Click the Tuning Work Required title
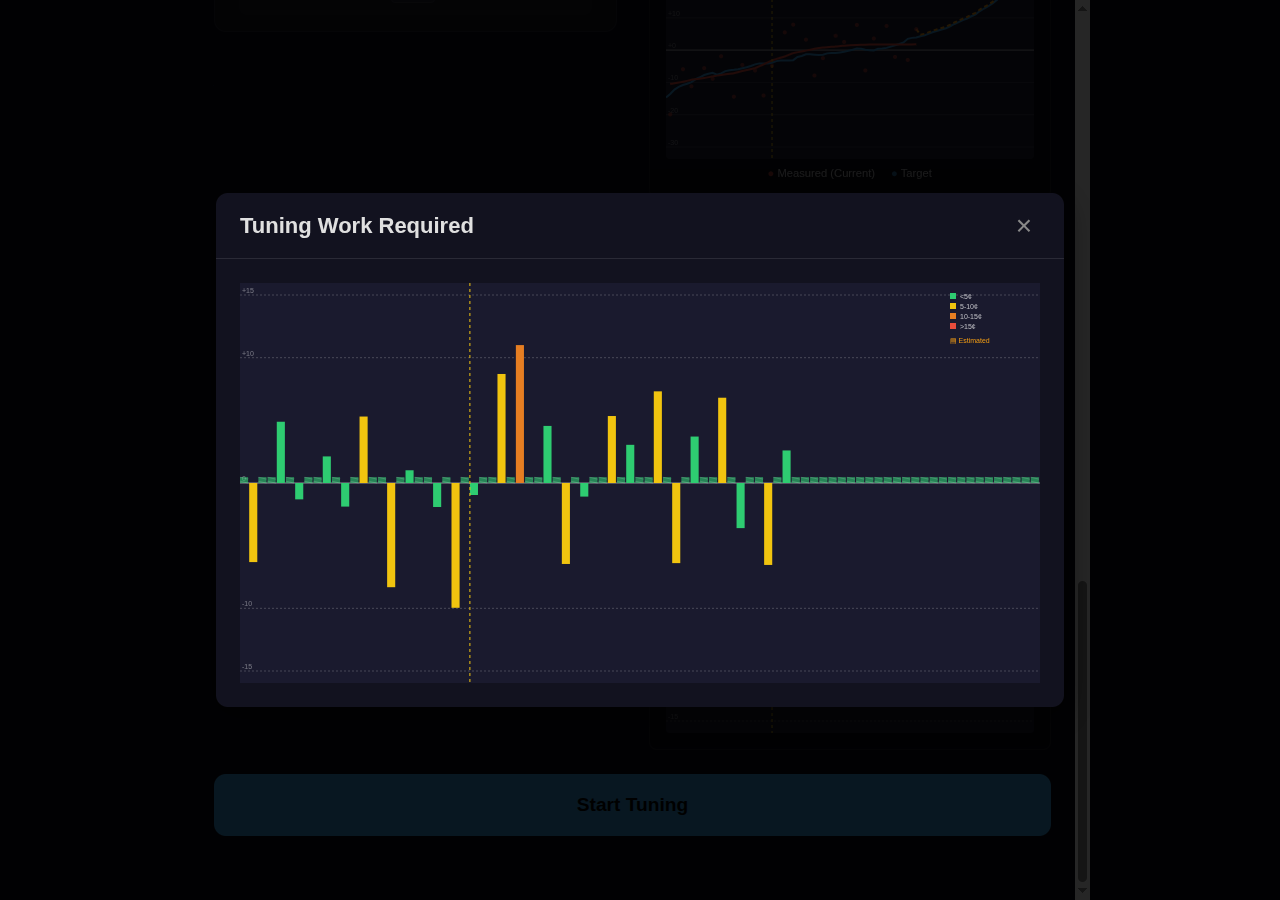Viewport: 1280px width, 900px height. [x=356, y=226]
